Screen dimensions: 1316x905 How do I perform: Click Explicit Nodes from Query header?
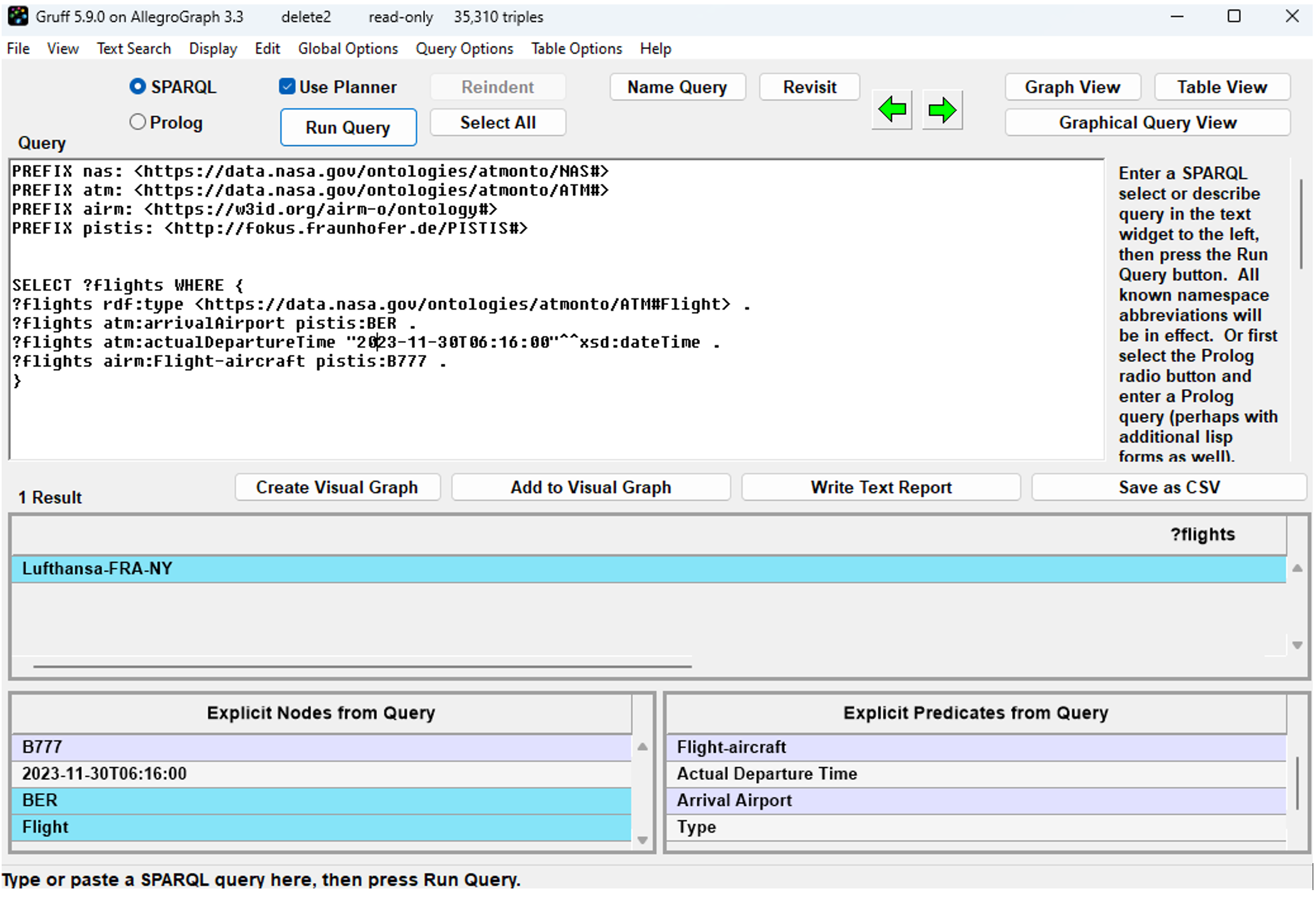coord(321,713)
